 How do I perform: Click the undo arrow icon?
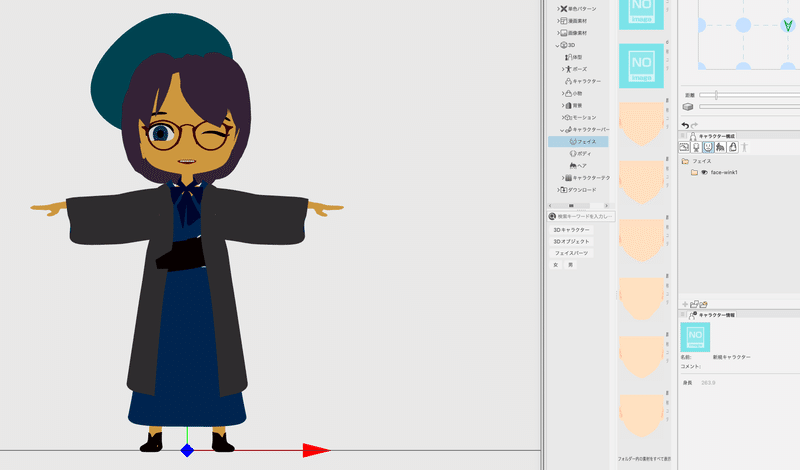685,125
